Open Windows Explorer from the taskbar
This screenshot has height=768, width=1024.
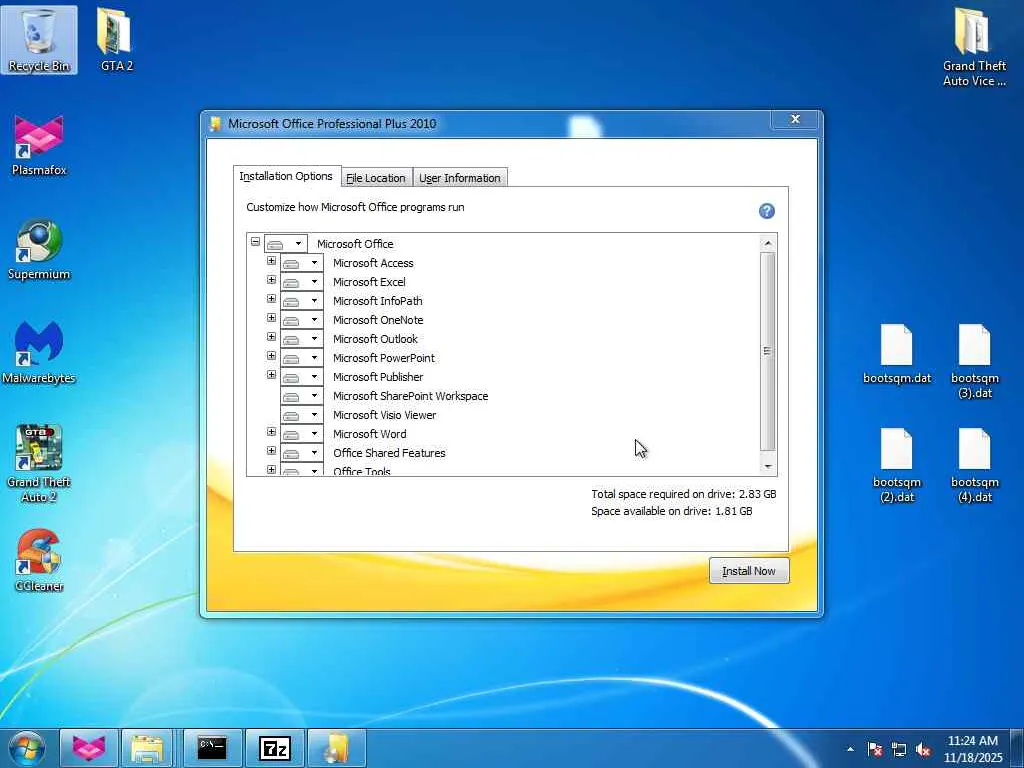pyautogui.click(x=148, y=748)
